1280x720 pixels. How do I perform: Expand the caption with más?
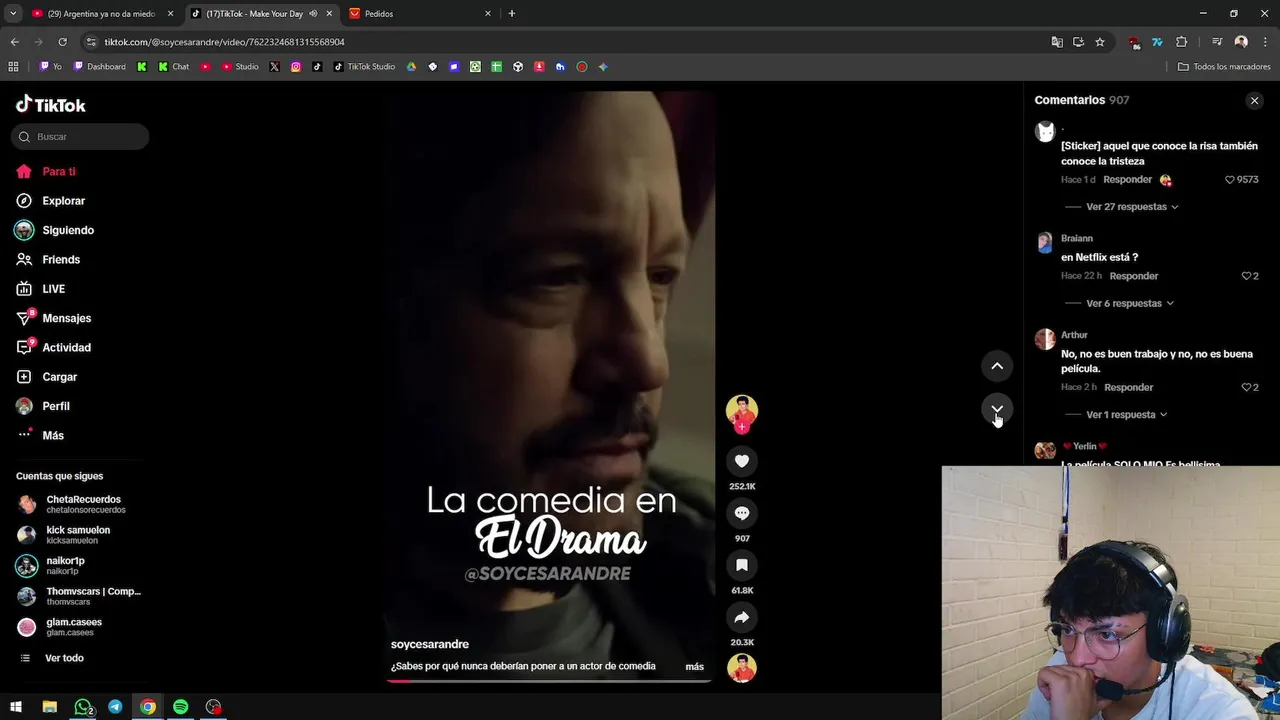[x=694, y=666]
